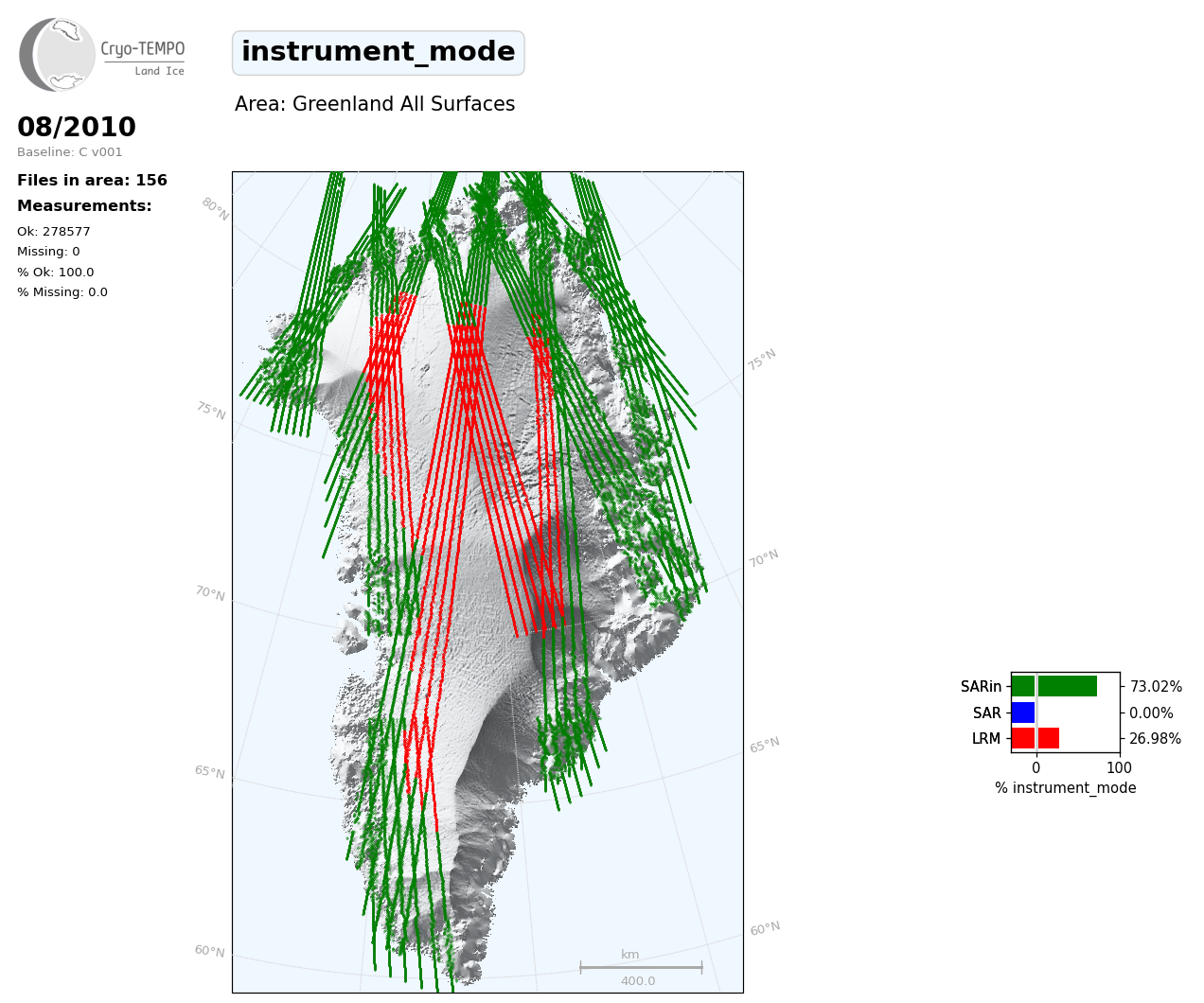1204x1003 pixels.
Task: Click the green SARin bar in chart
Action: [x=1054, y=686]
